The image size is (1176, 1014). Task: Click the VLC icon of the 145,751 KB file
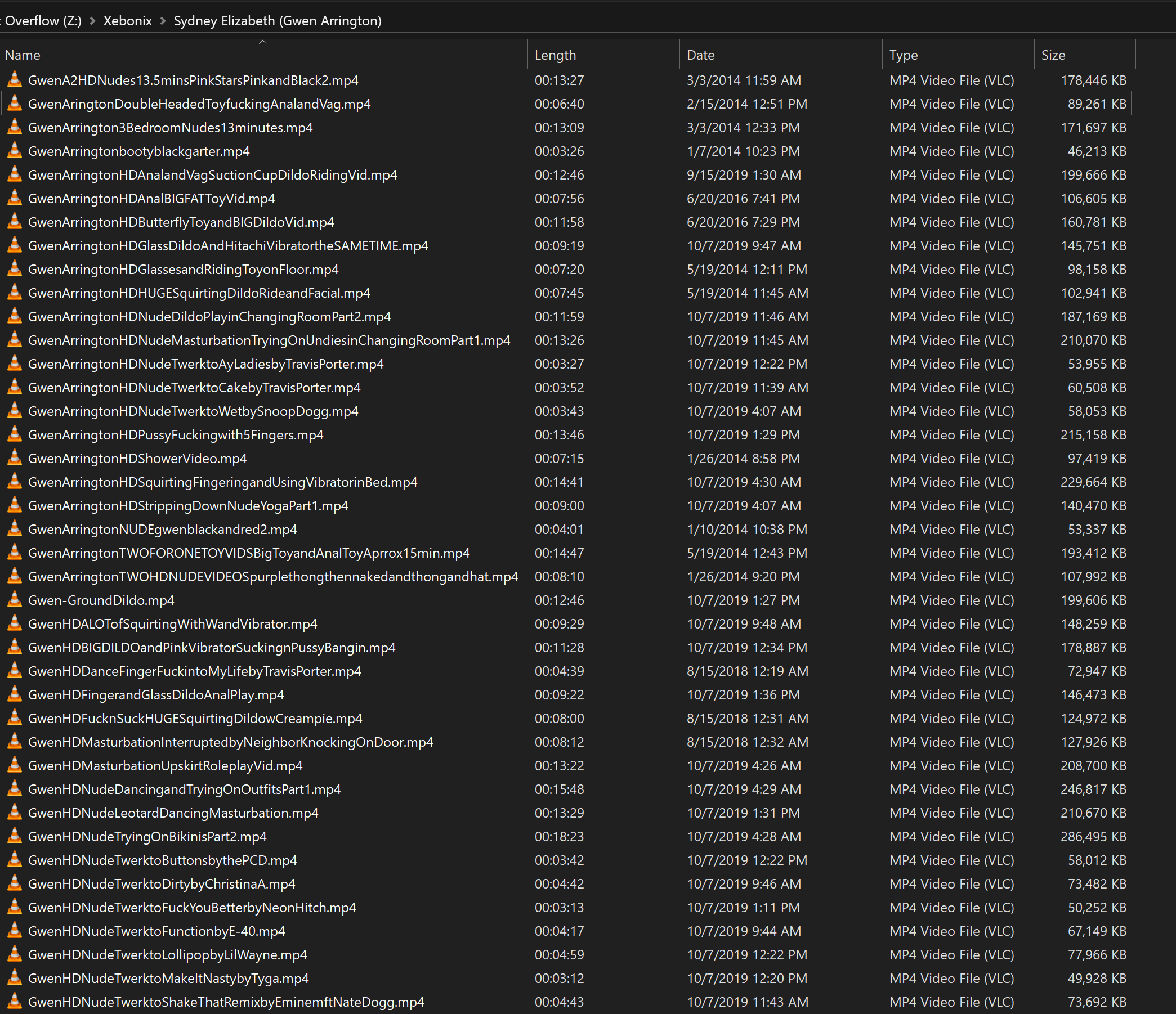(x=15, y=246)
